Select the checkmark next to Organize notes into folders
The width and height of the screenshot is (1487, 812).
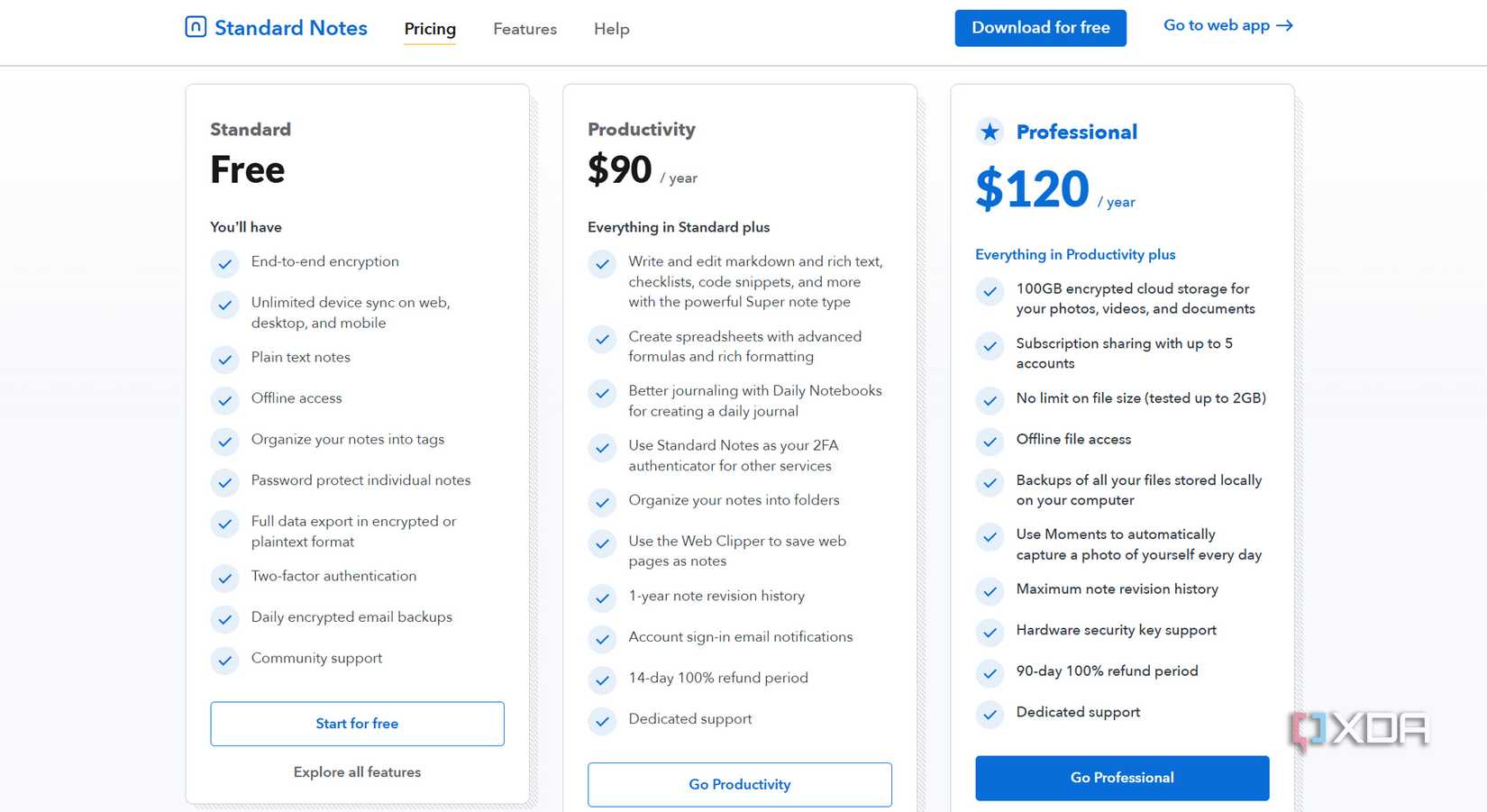(602, 502)
